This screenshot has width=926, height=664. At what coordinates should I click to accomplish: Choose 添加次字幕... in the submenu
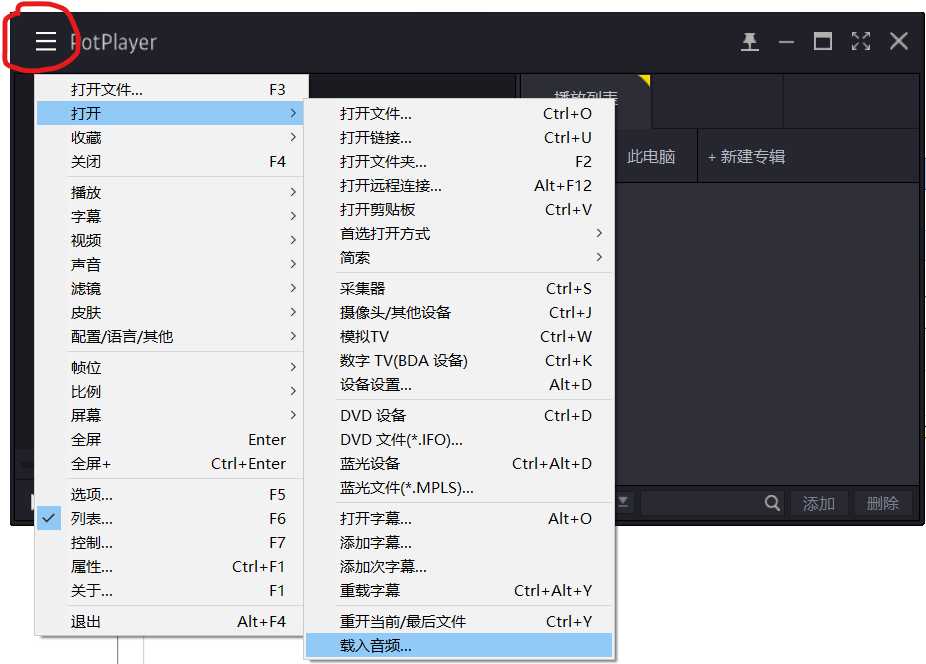click(x=459, y=567)
